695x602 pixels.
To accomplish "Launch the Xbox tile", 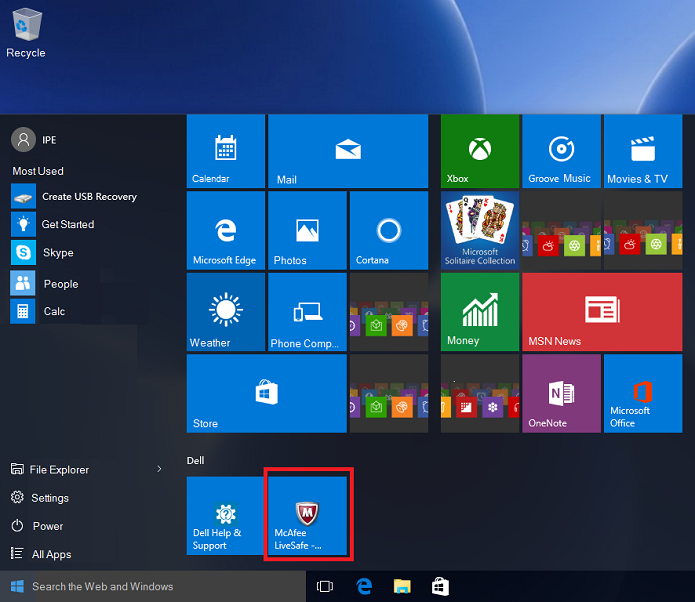I will tap(480, 151).
